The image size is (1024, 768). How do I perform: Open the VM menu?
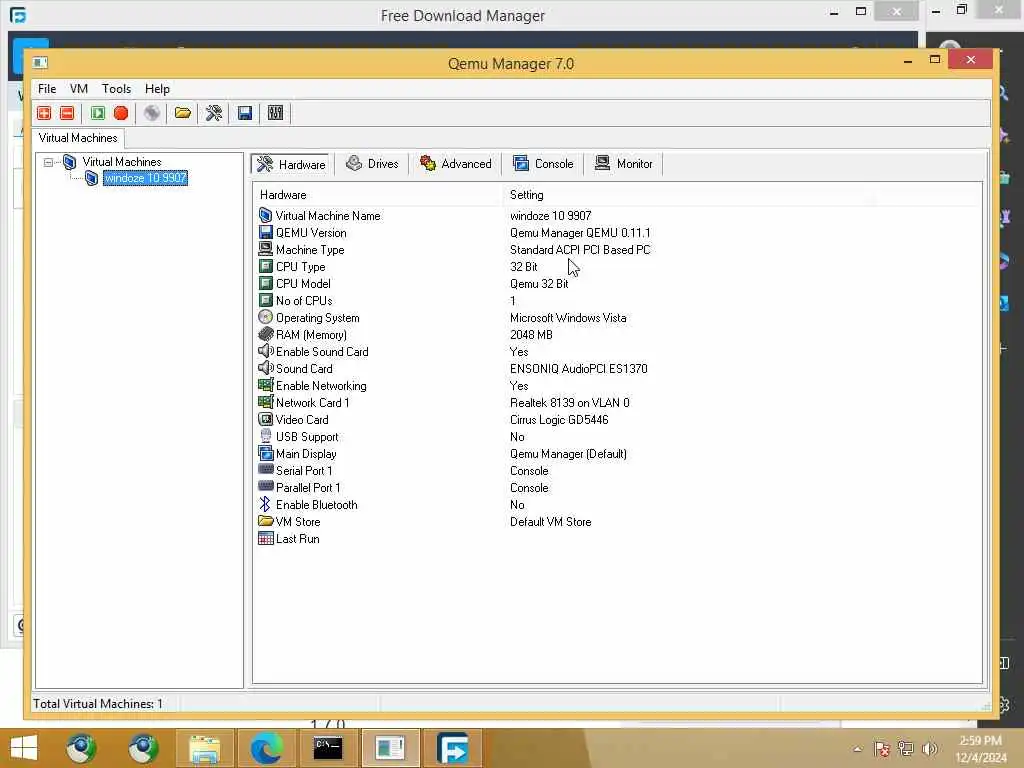click(78, 89)
